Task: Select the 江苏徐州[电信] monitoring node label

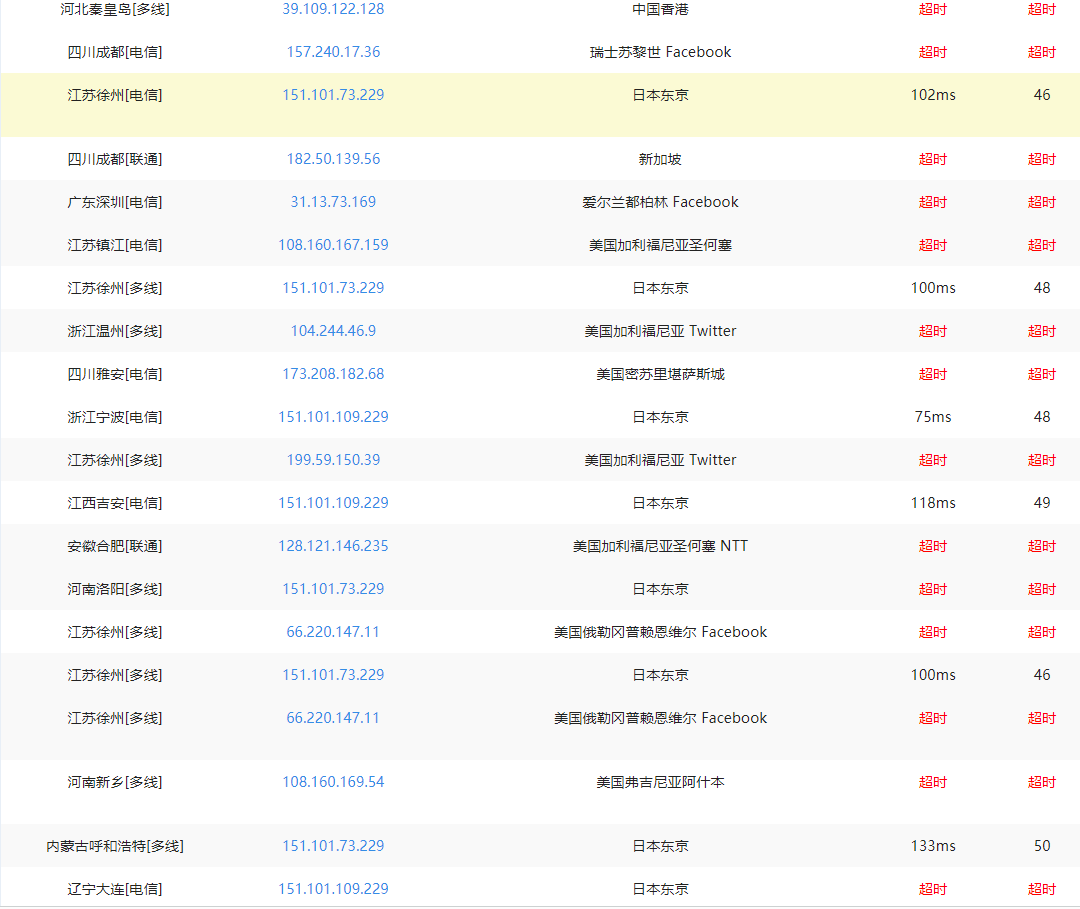Action: [x=113, y=95]
